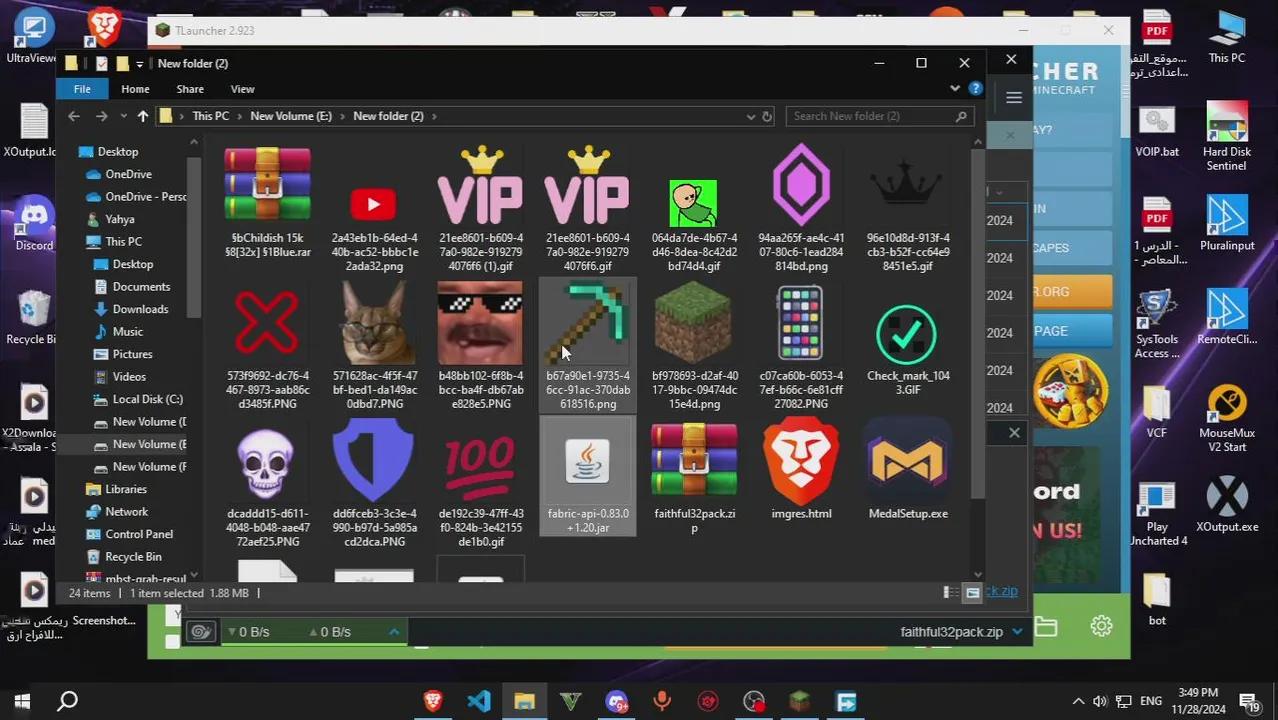Select the sunglasses man meme gif
The image size is (1278, 720).
coord(480,346)
